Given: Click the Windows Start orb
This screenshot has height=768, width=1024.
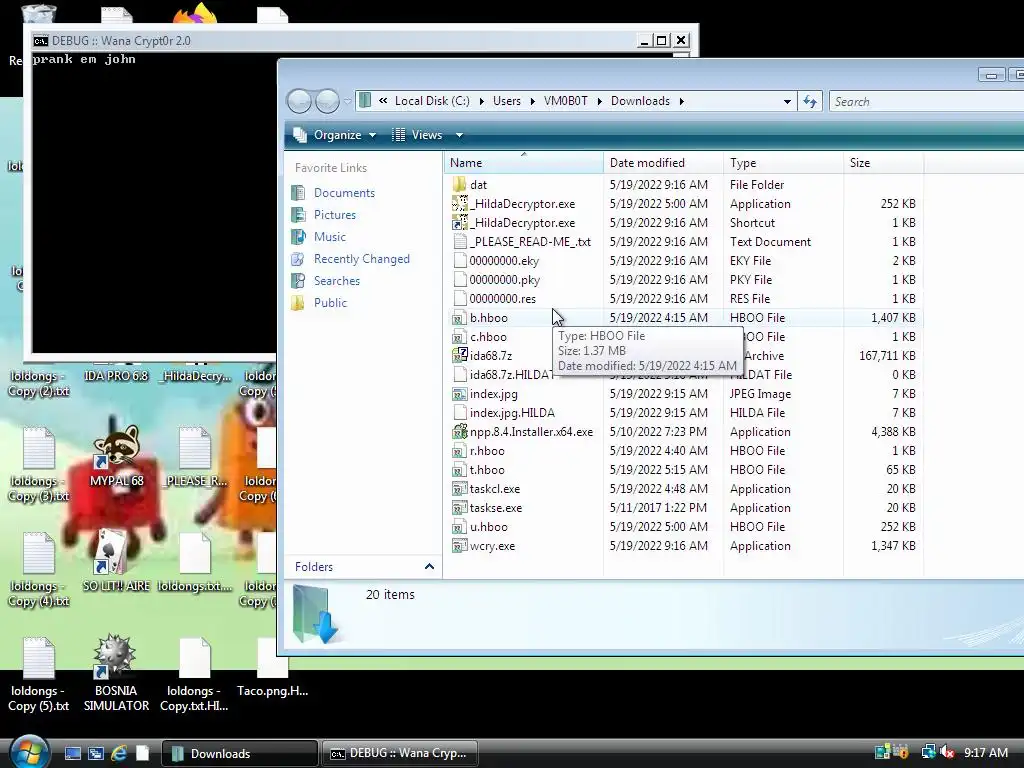Looking at the screenshot, I should tap(29, 752).
